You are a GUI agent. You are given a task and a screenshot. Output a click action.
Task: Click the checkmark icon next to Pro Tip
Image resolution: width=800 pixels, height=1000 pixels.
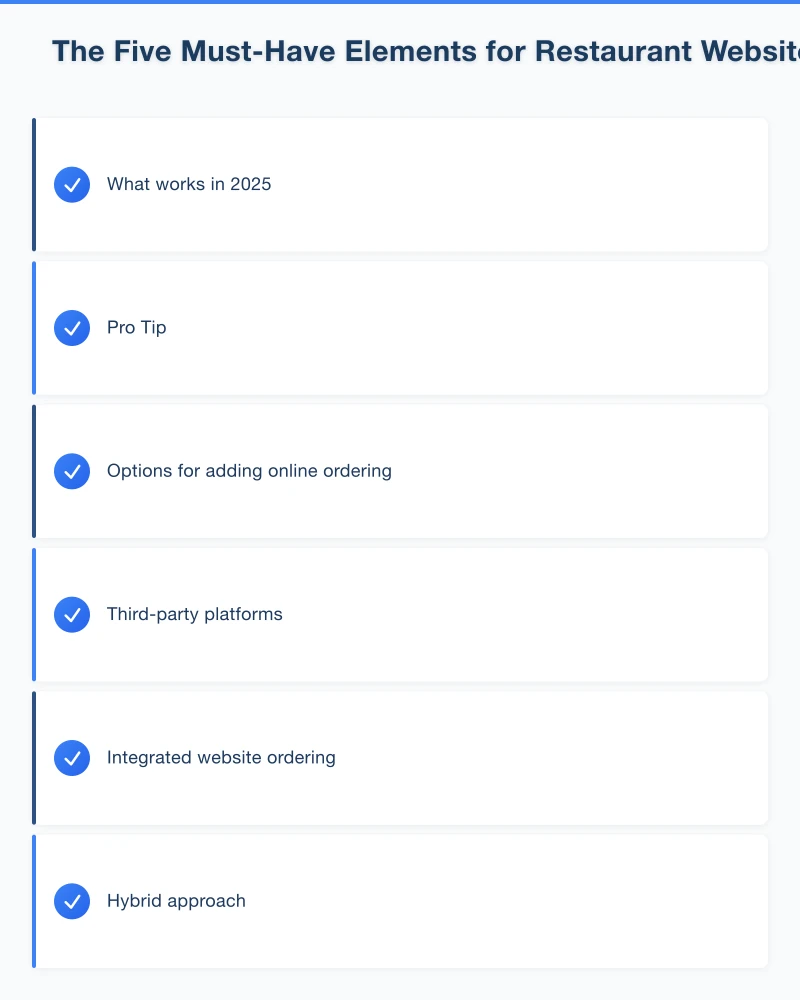(72, 328)
